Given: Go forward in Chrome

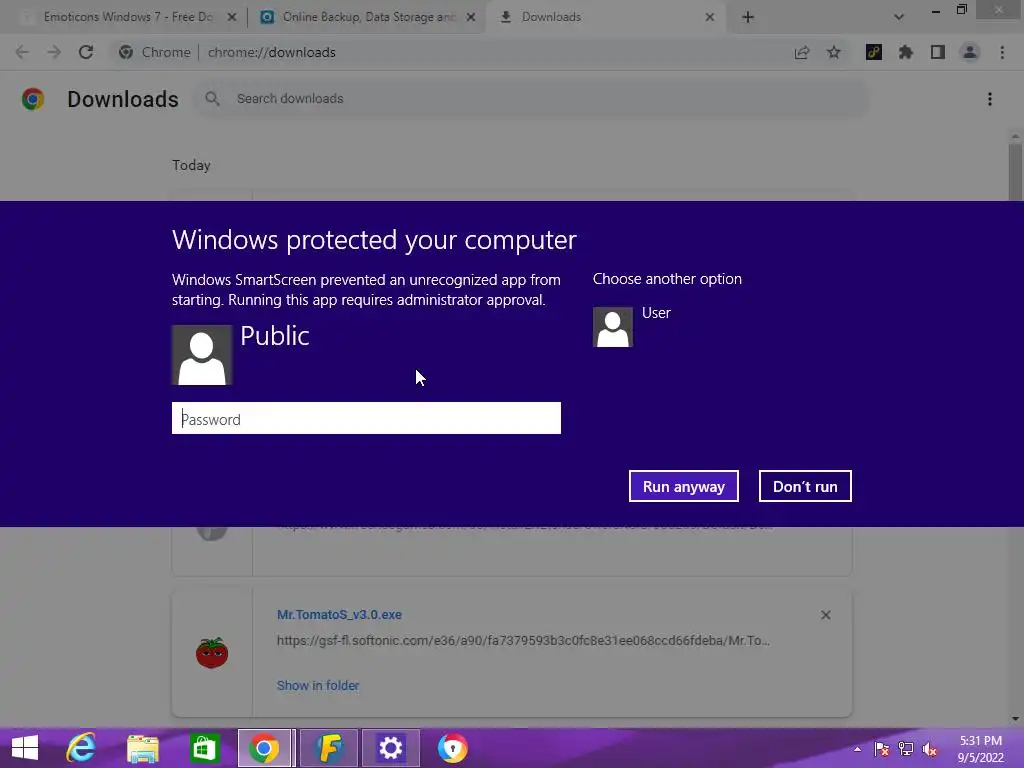Looking at the screenshot, I should (x=54, y=52).
